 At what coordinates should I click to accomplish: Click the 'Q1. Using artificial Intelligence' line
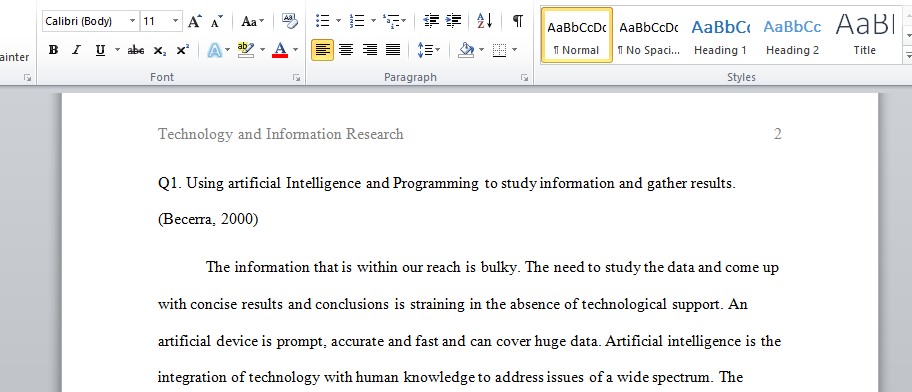click(x=447, y=184)
